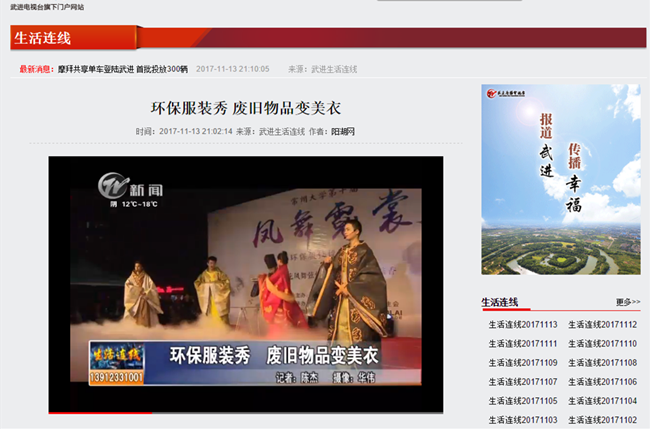Click 武进电视台旗下门户网站 at page top
This screenshot has height=429, width=650.
pyautogui.click(x=47, y=6)
